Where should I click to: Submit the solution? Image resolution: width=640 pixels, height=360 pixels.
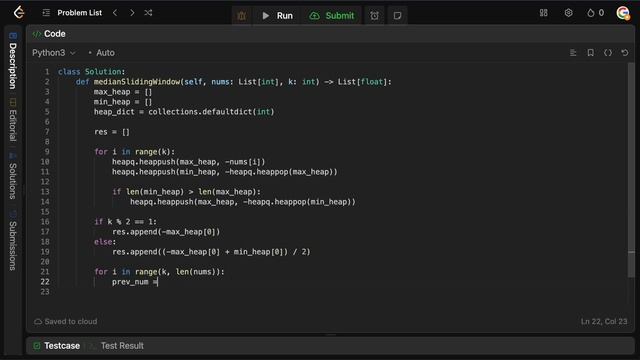tap(331, 16)
